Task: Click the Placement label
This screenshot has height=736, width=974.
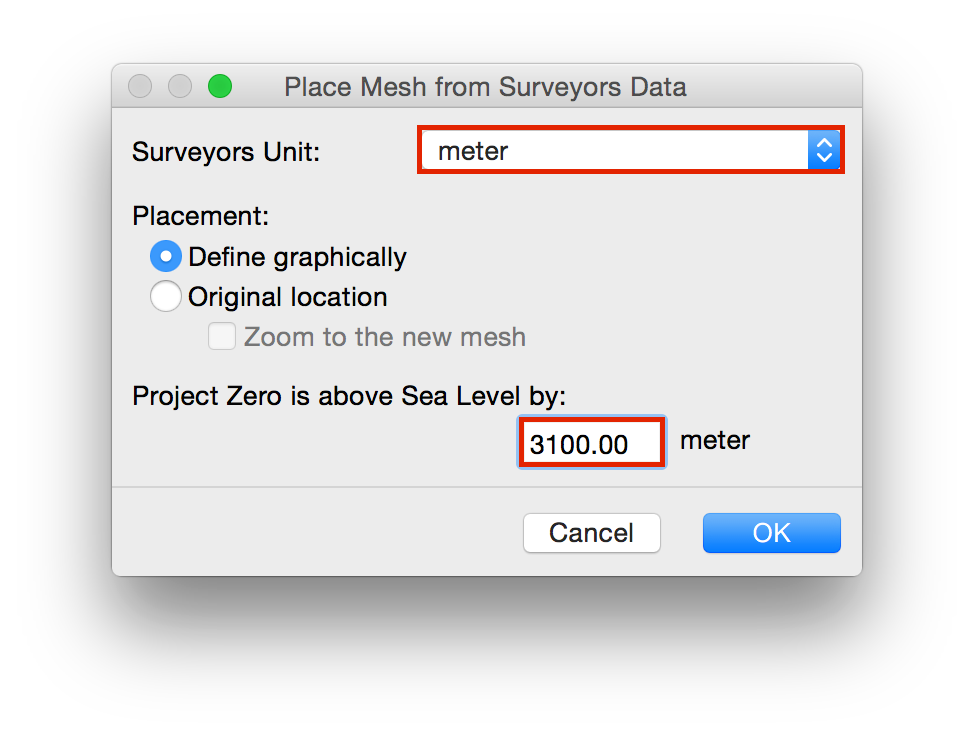Action: pos(201,216)
